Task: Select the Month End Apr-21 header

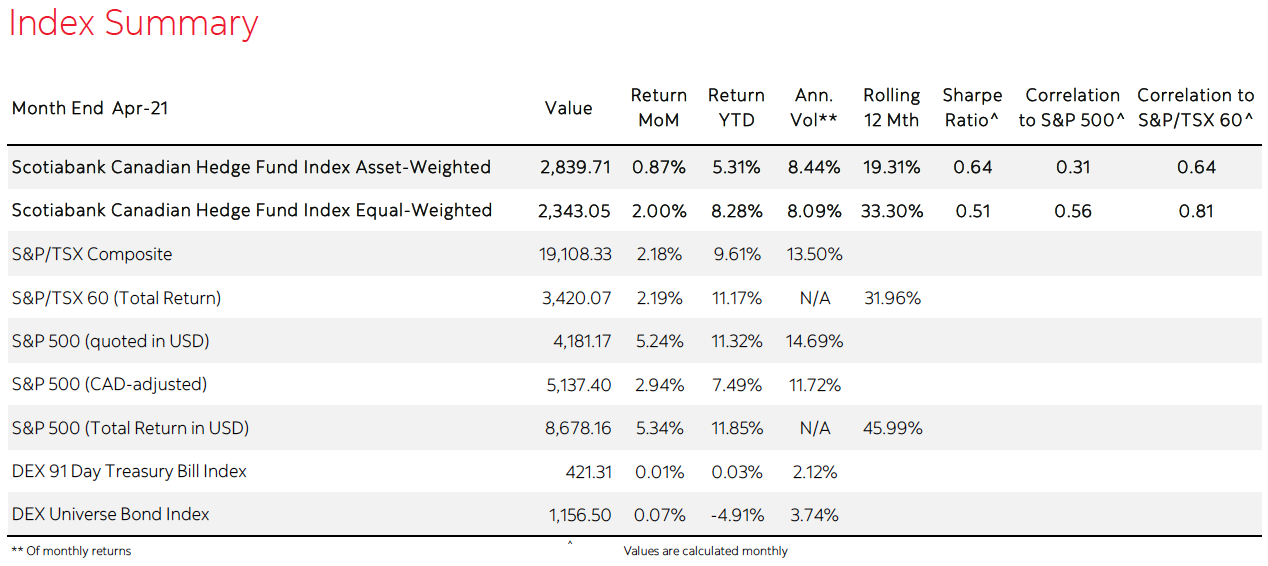Action: [90, 108]
